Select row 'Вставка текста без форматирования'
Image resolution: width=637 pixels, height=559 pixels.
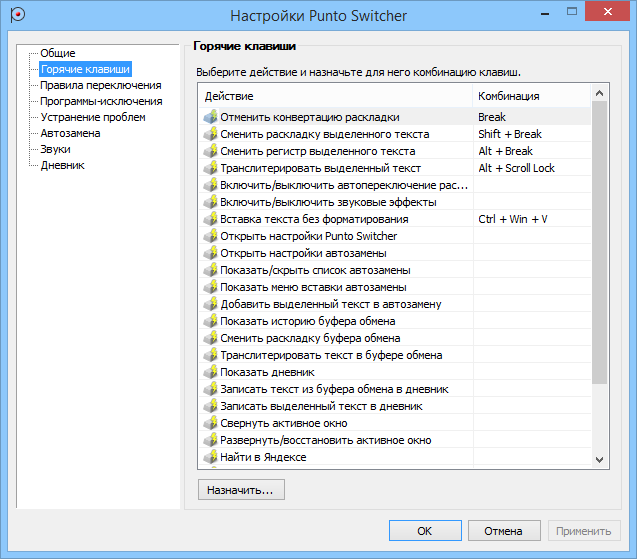tap(394, 219)
